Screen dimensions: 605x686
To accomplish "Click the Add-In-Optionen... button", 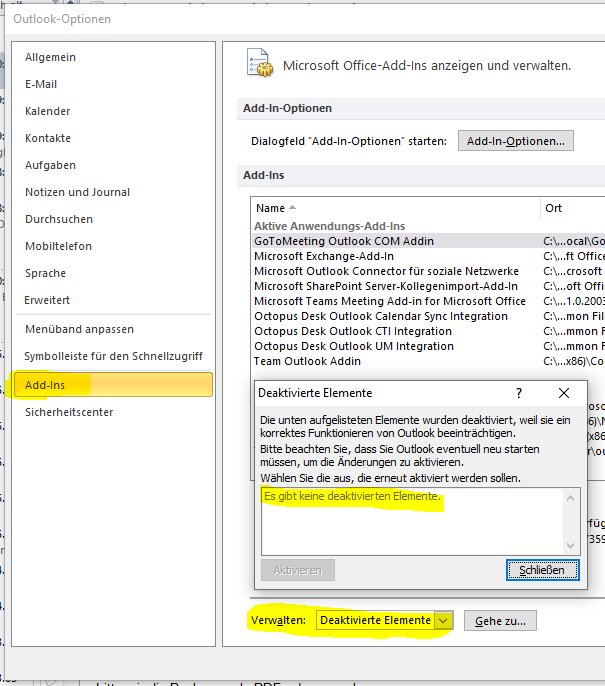I will click(516, 141).
